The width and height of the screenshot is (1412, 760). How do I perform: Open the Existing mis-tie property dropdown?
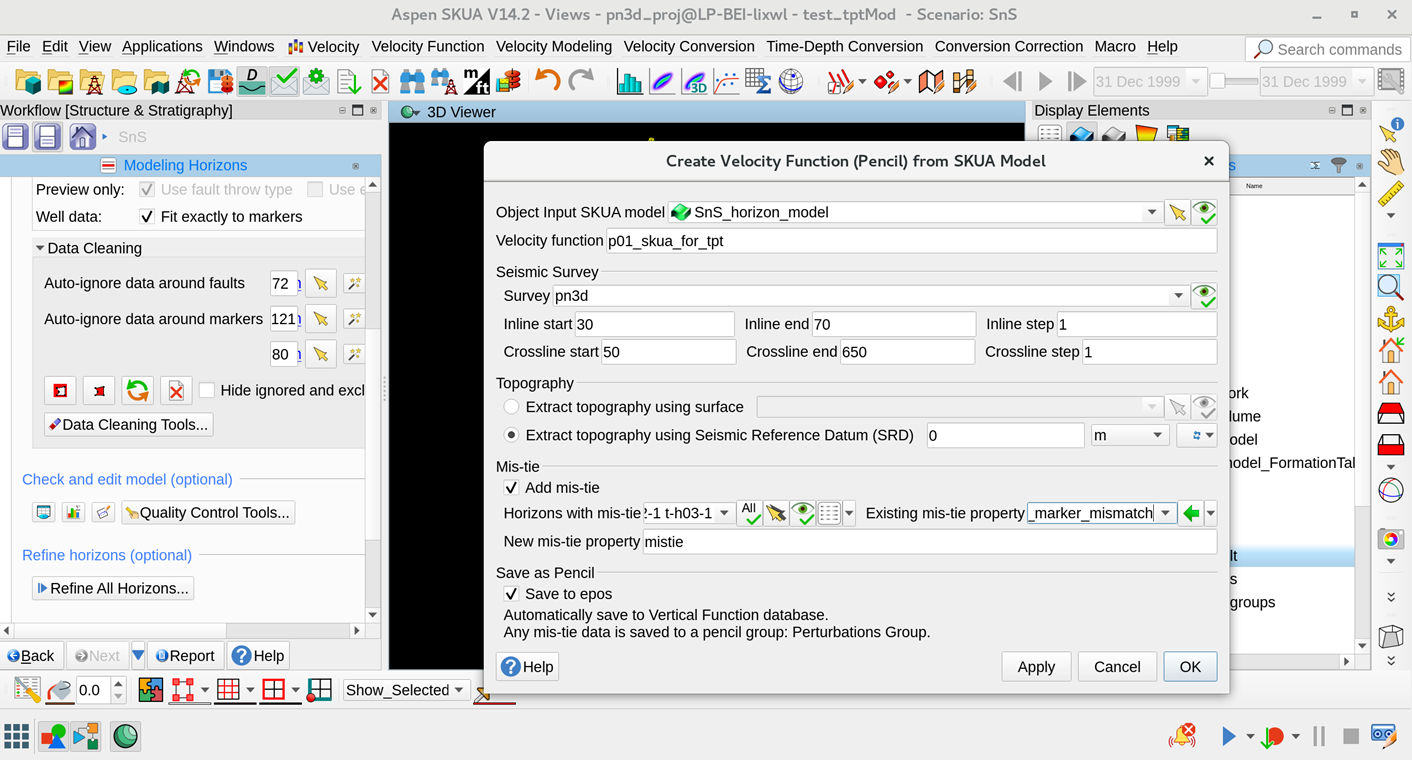click(1165, 513)
